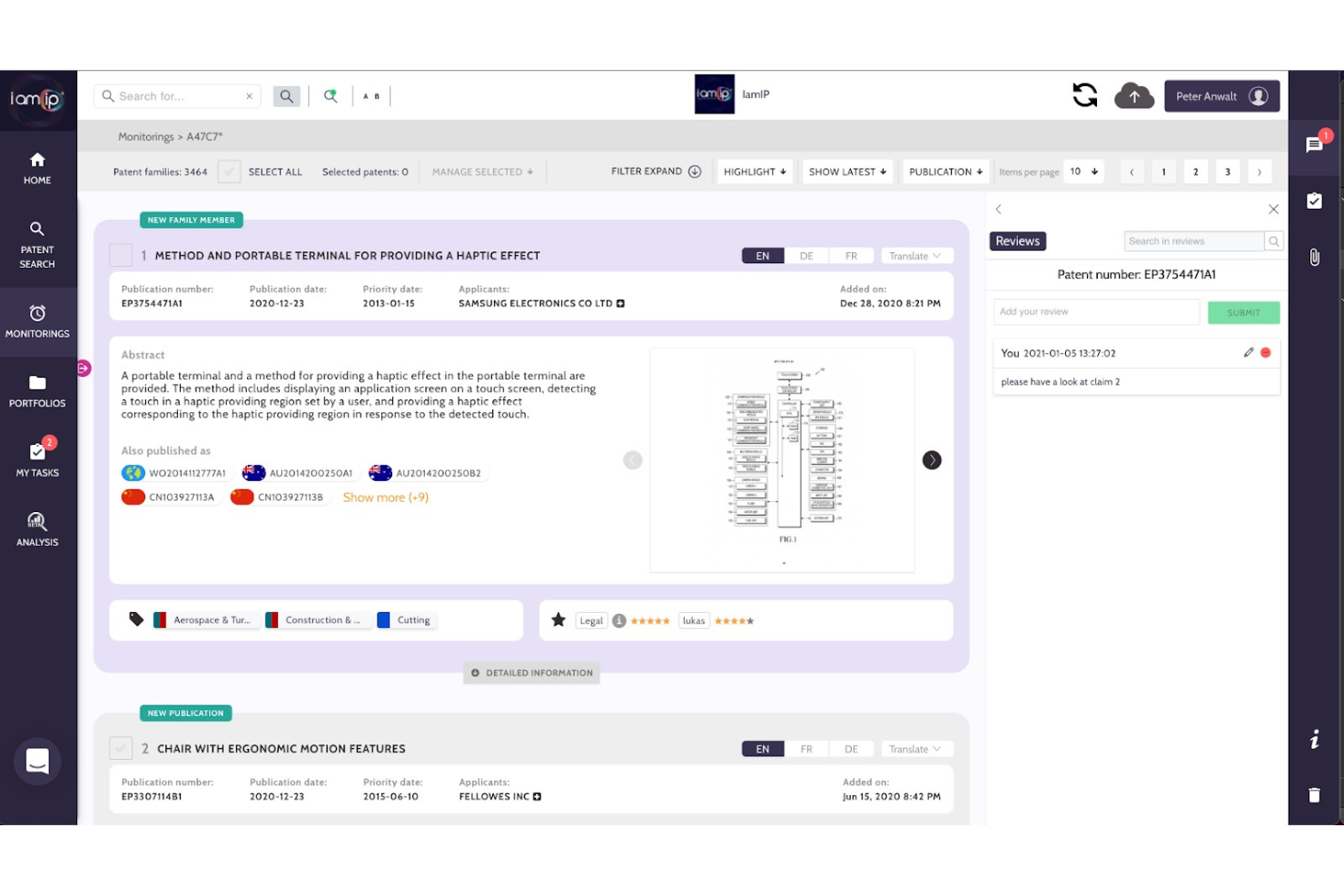Open My Tasks in sidebar
Viewport: 1344px width, 896px height.
37,460
